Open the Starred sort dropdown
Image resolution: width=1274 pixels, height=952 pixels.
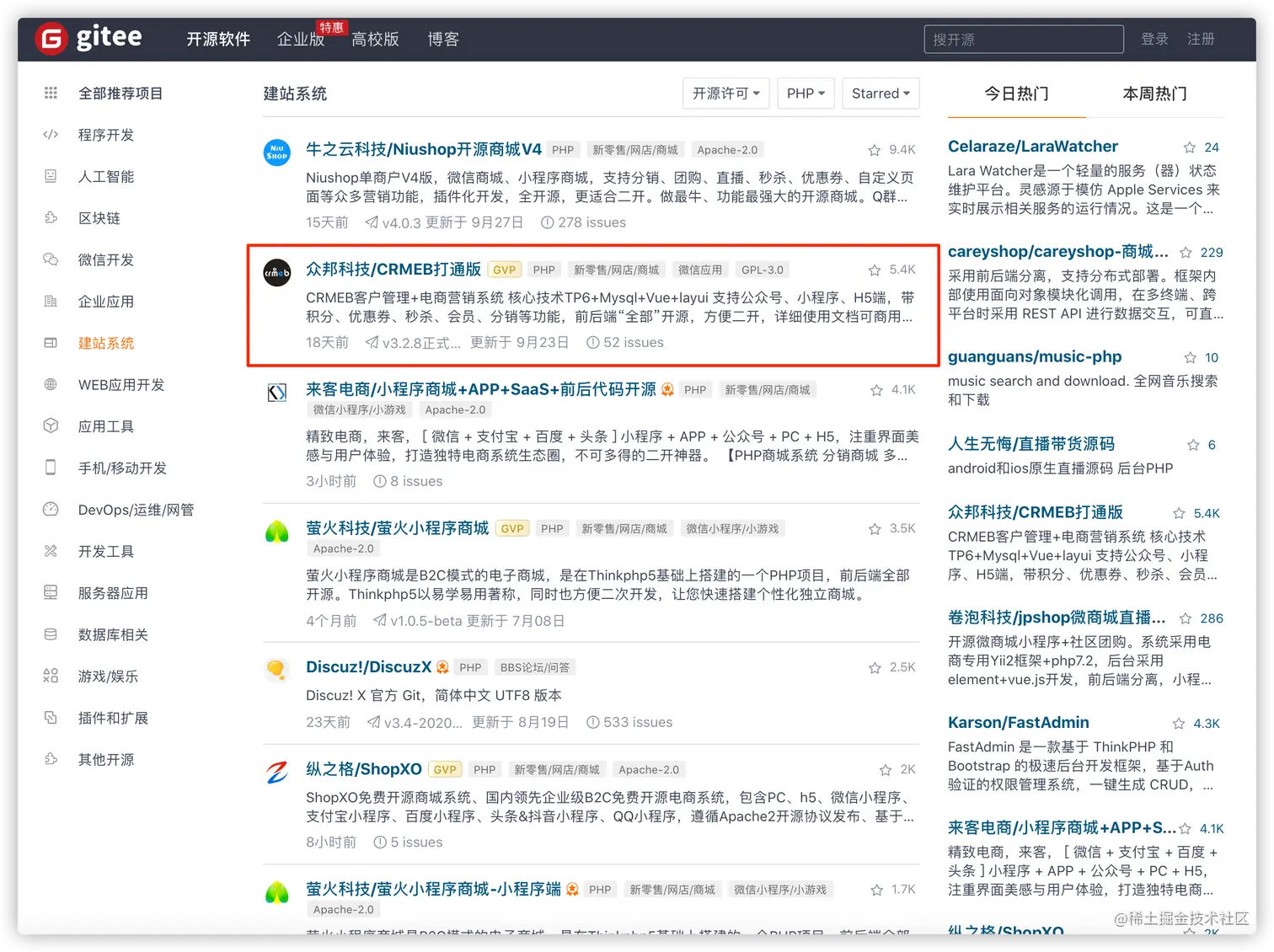[x=881, y=93]
